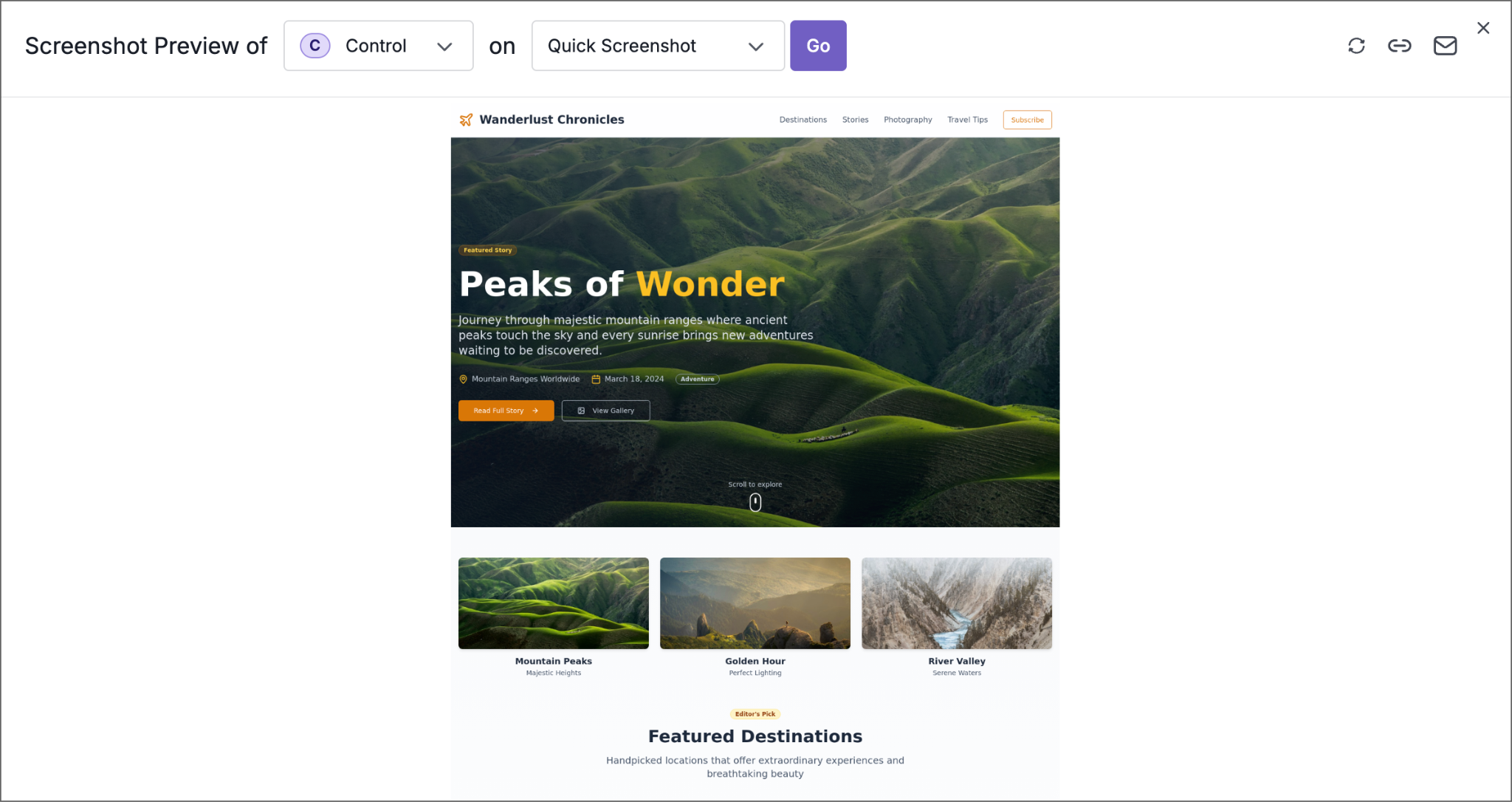This screenshot has width=1512, height=802.
Task: Open the Photography nav item
Action: coord(908,120)
